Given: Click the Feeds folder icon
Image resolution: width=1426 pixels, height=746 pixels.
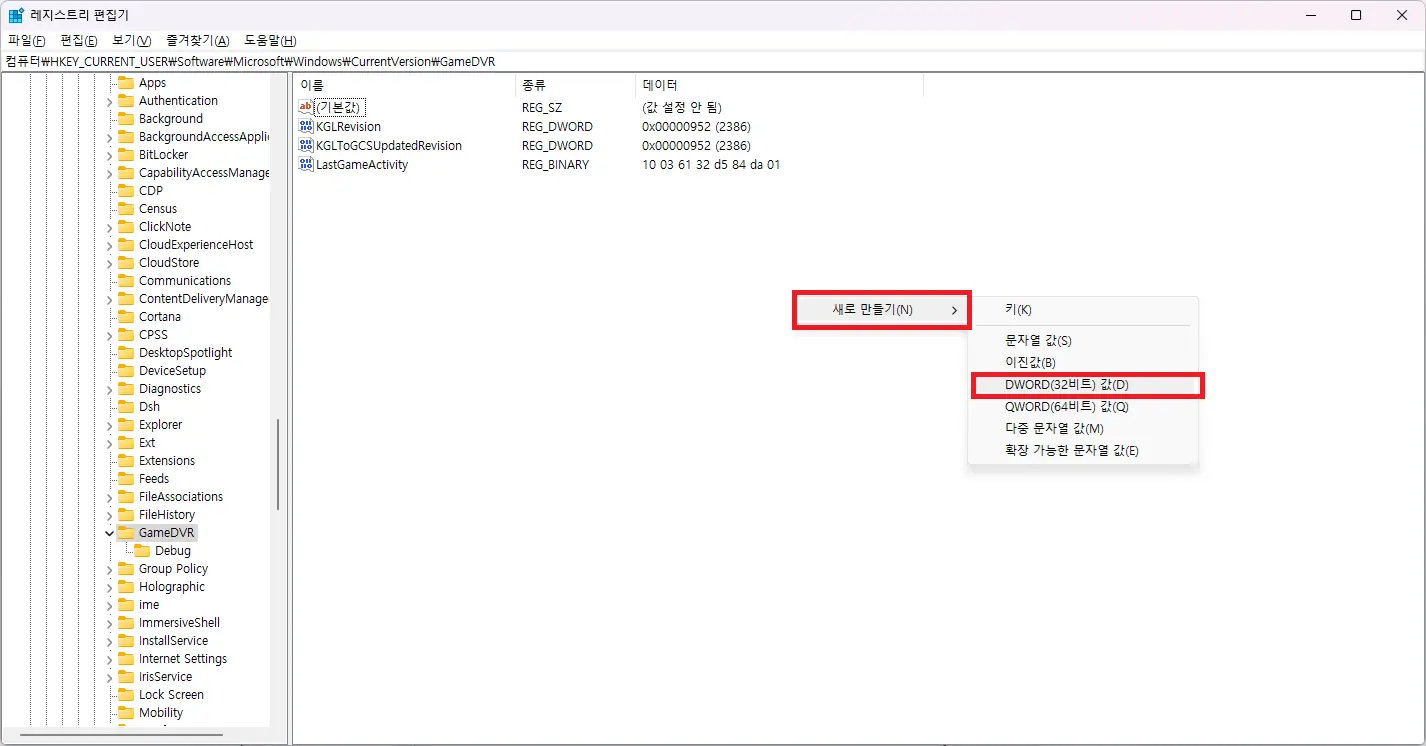Looking at the screenshot, I should pos(126,479).
